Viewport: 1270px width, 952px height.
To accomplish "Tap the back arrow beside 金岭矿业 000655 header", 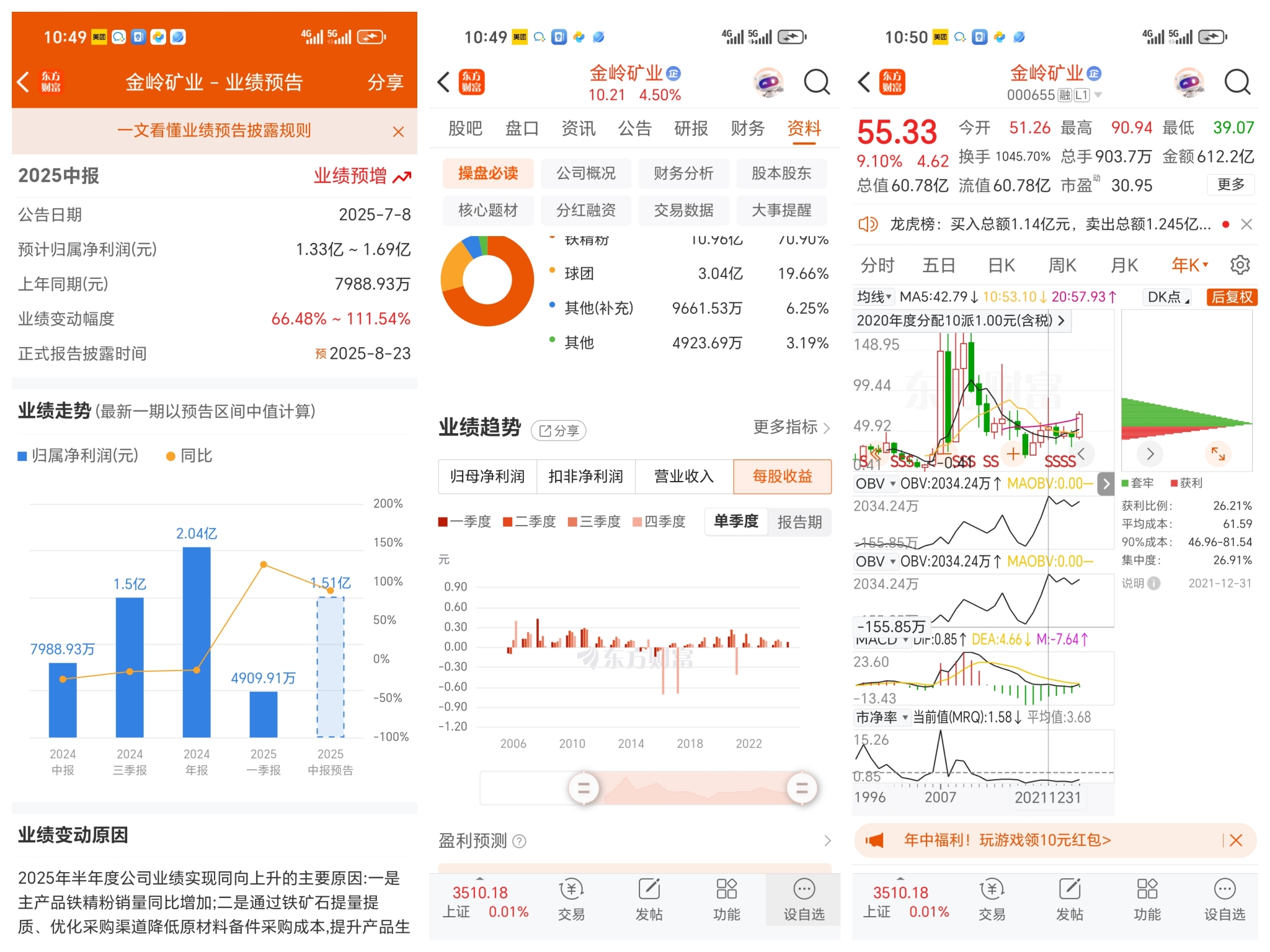I will coord(864,82).
